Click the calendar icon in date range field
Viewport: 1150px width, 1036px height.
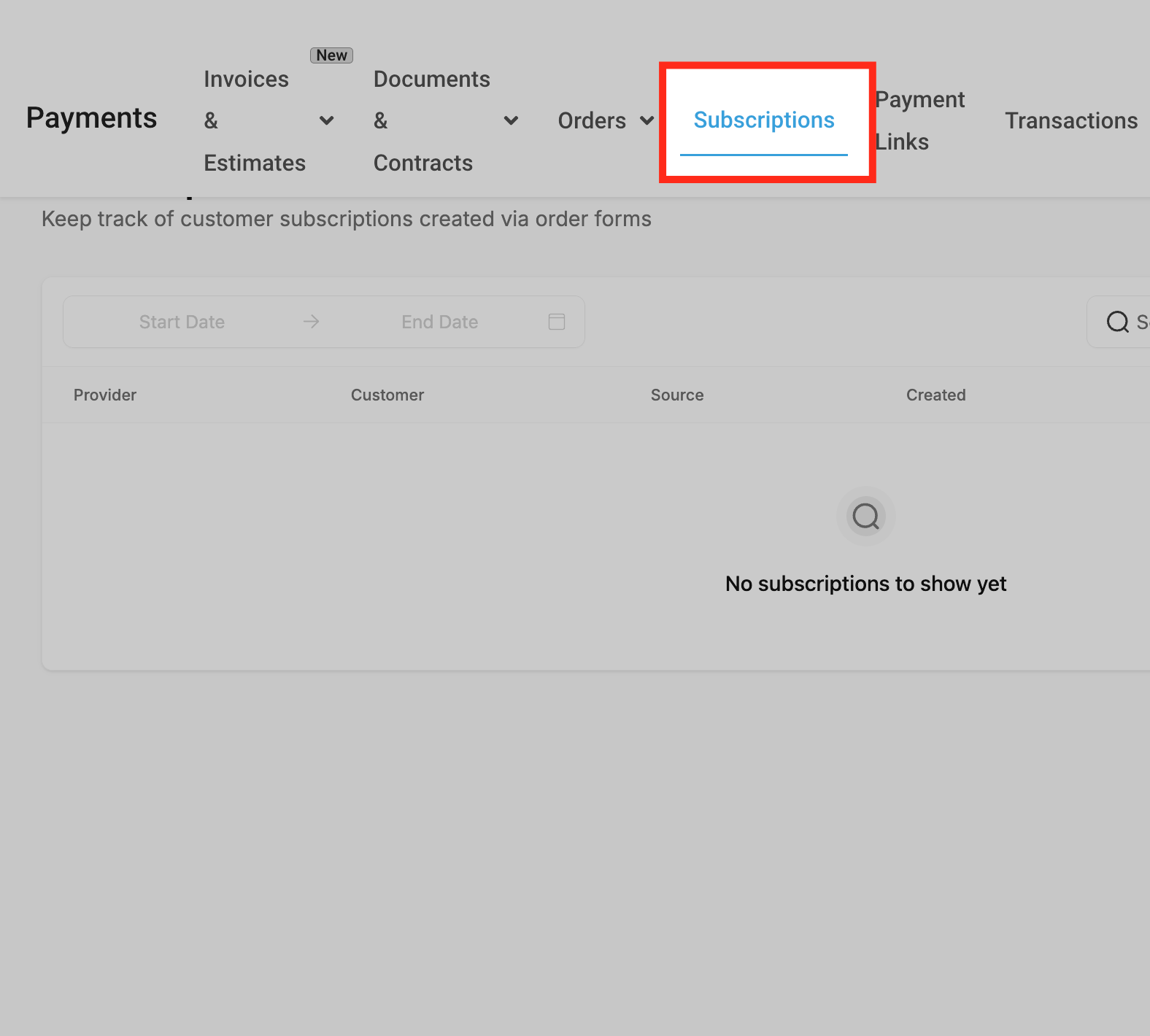tap(557, 322)
